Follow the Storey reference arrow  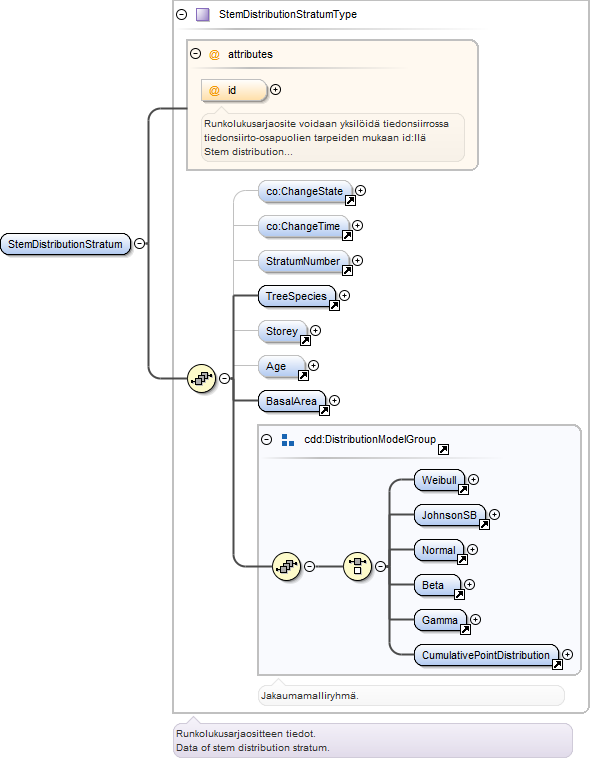coord(305,340)
